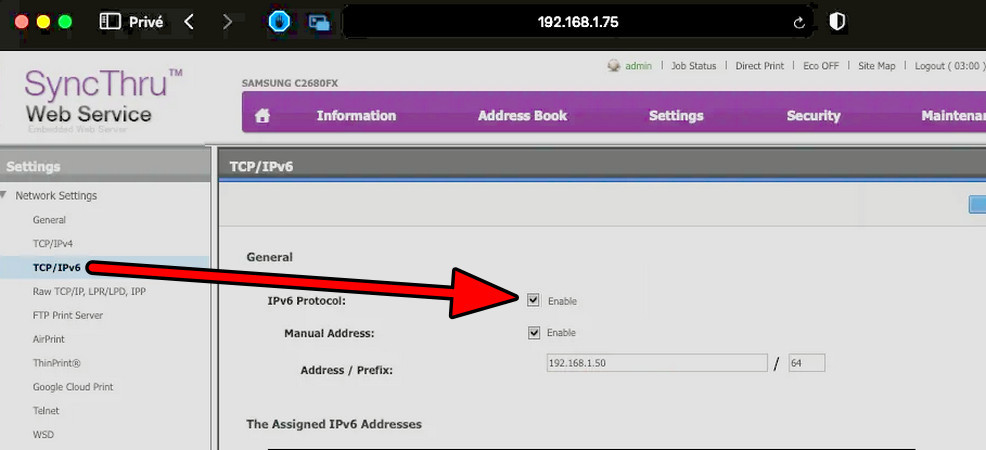The image size is (986, 450).
Task: Open FTP Print Server settings
Action: (x=68, y=315)
